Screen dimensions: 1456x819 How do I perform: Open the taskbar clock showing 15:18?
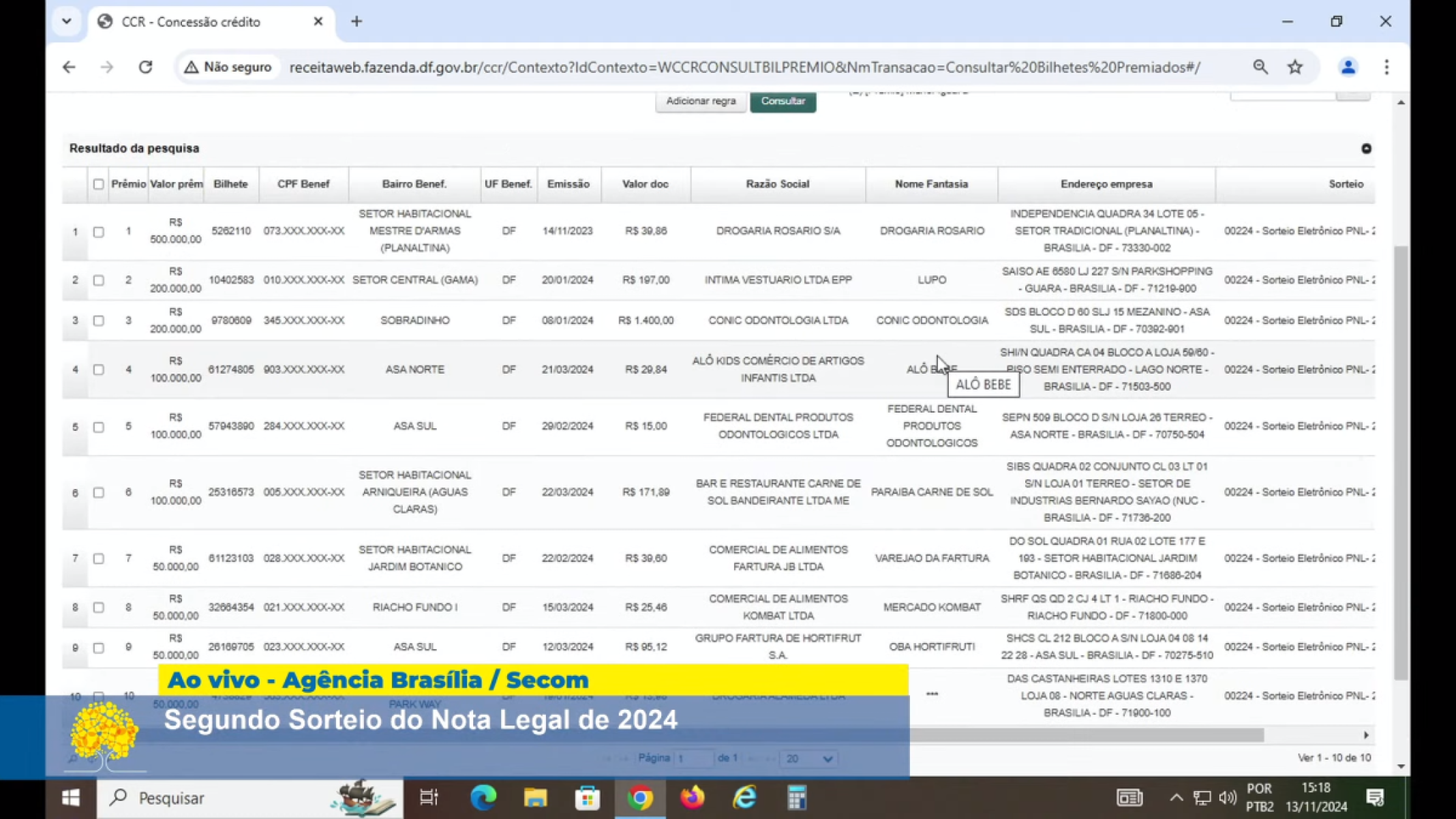tap(1316, 797)
